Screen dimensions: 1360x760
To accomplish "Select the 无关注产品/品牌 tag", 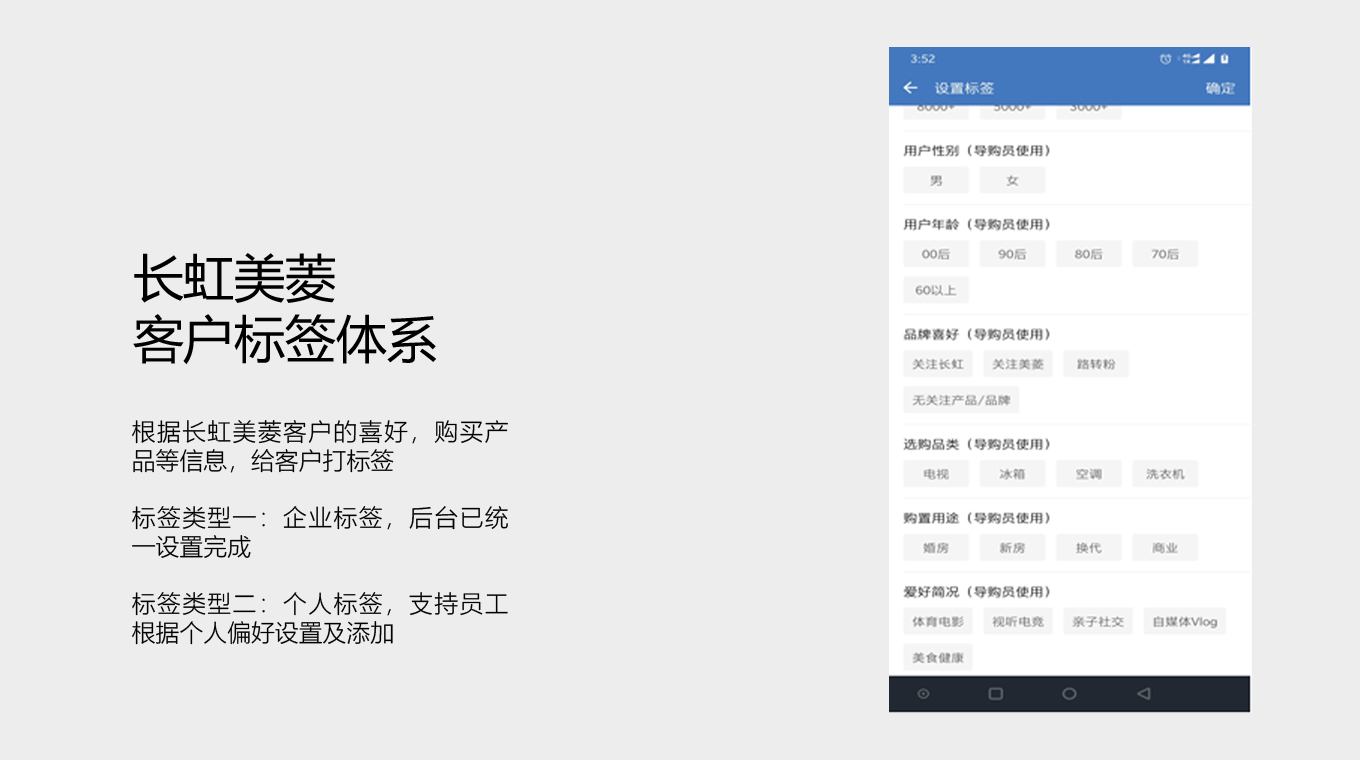I will pos(961,401).
